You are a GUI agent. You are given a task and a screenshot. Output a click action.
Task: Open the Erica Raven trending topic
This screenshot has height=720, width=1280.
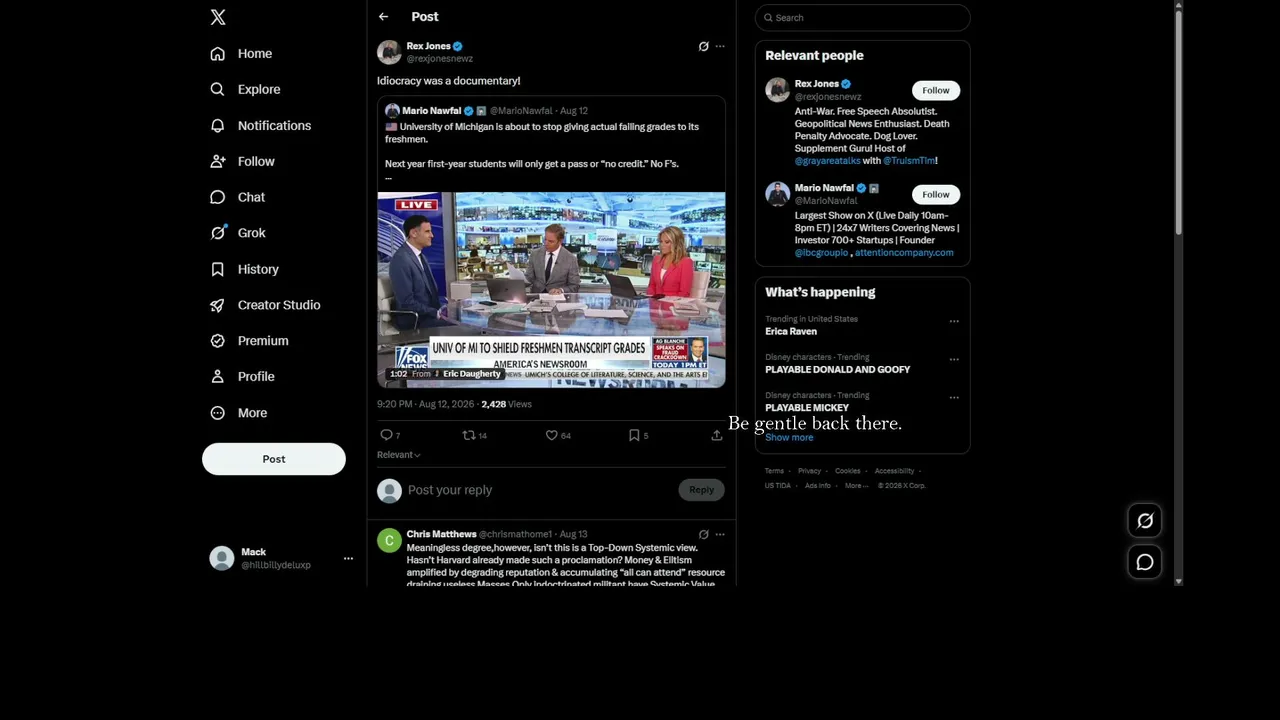pyautogui.click(x=791, y=332)
